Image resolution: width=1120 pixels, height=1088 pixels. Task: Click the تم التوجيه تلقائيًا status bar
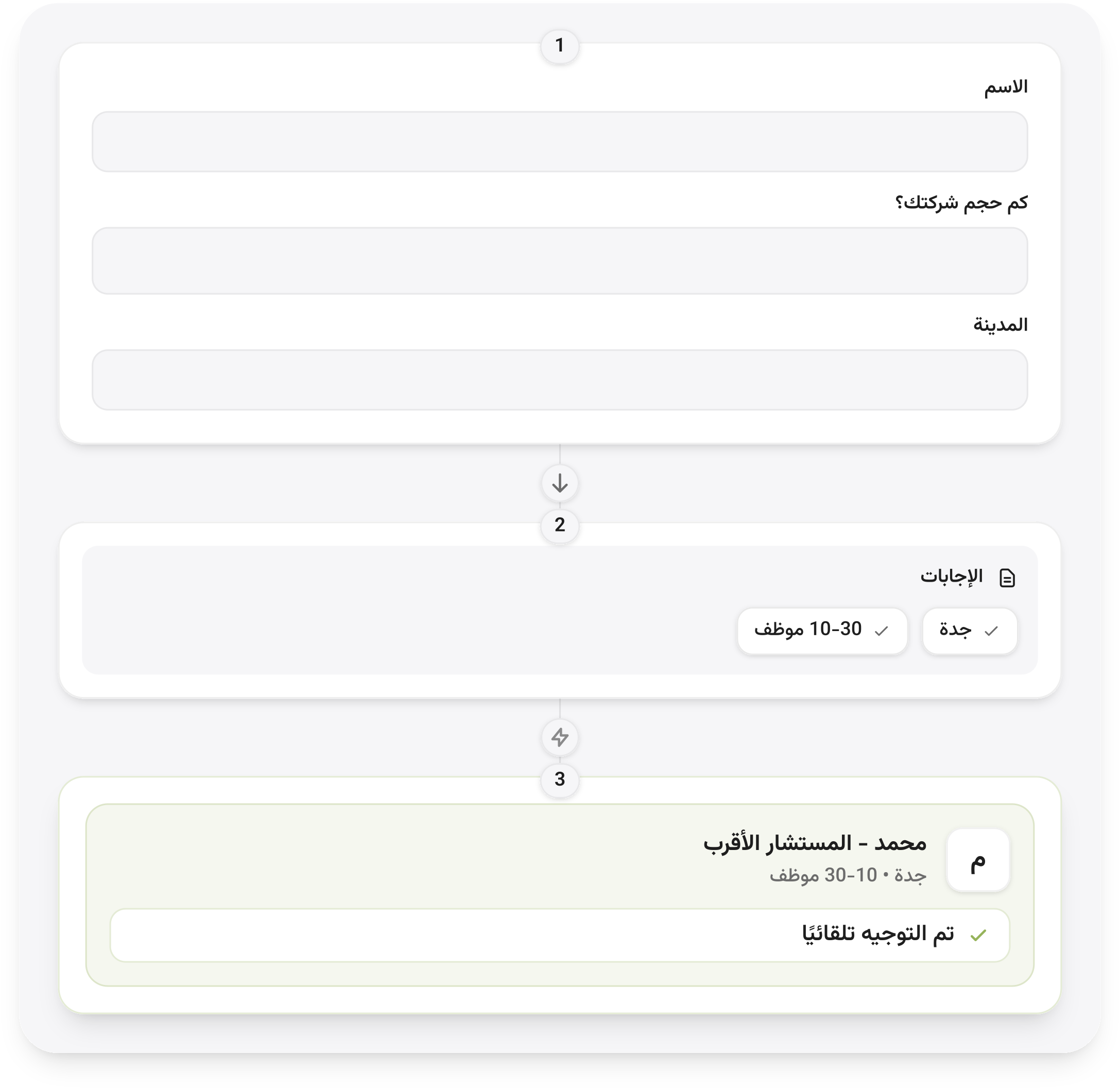tap(559, 936)
